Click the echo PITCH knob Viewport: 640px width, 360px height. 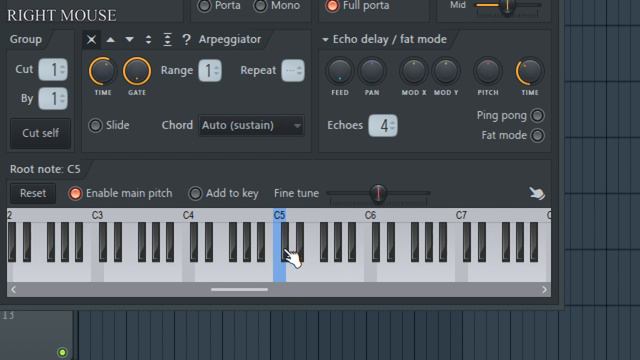click(488, 71)
